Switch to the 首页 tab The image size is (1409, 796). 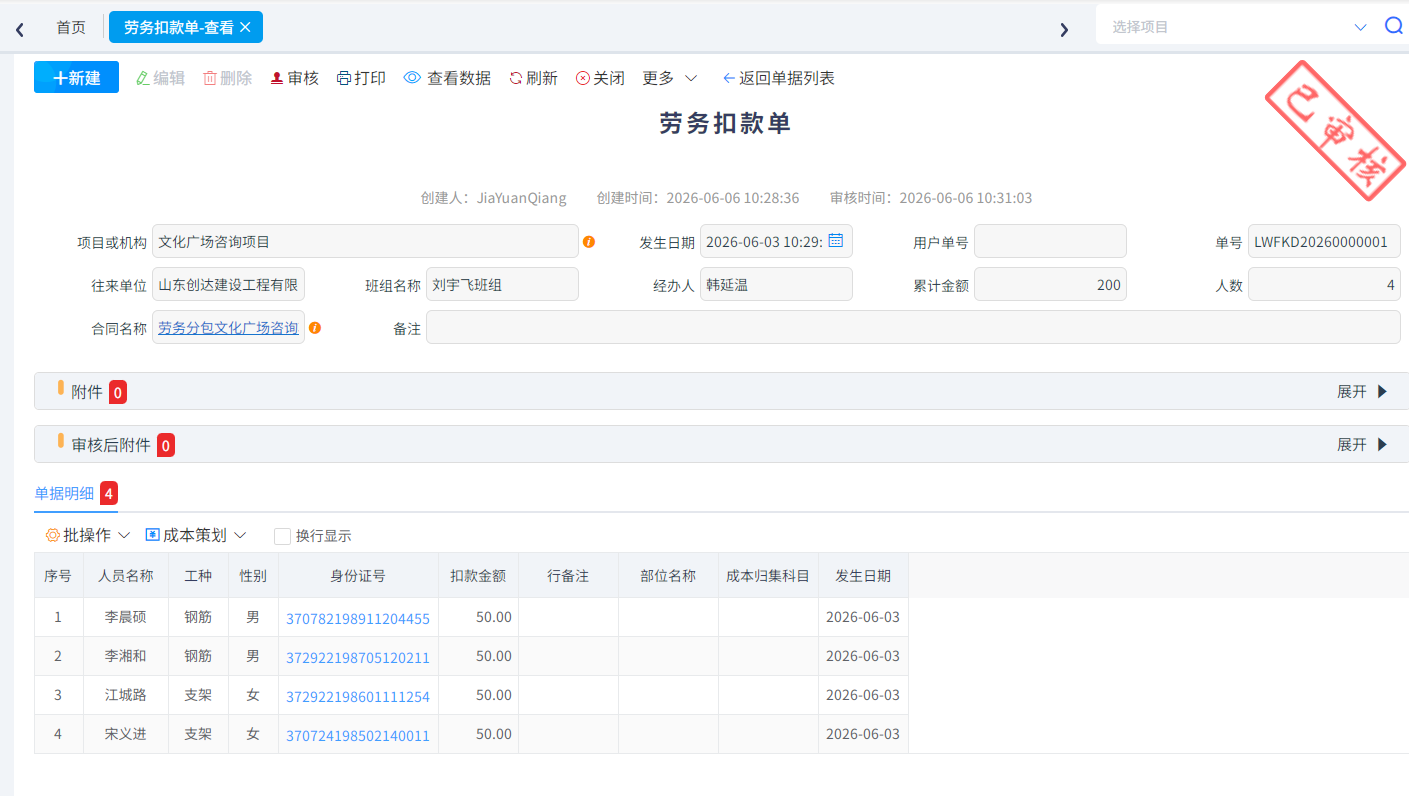tap(71, 27)
